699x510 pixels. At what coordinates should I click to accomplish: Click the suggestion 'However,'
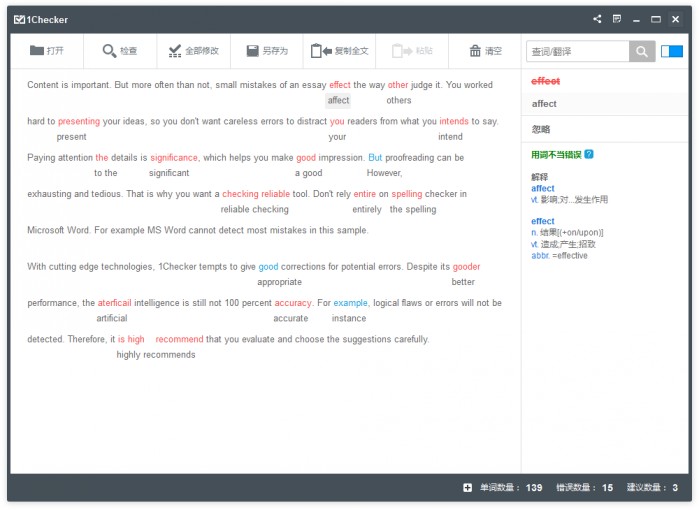pos(384,173)
